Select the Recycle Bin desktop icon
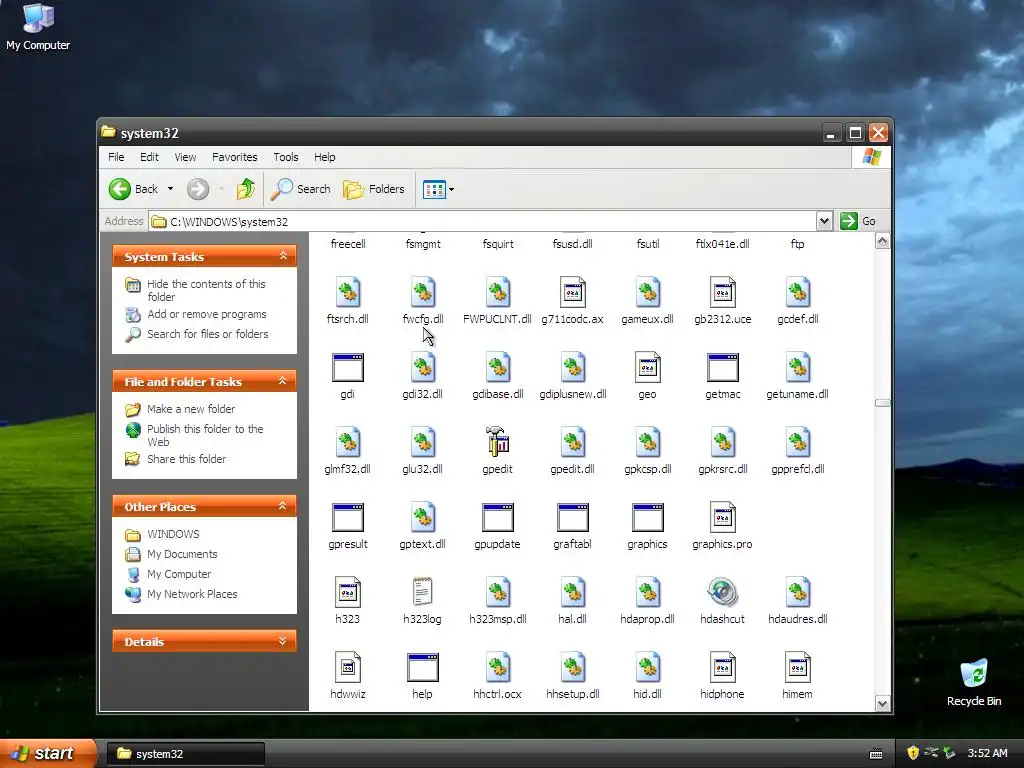Image resolution: width=1024 pixels, height=768 pixels. point(974,683)
